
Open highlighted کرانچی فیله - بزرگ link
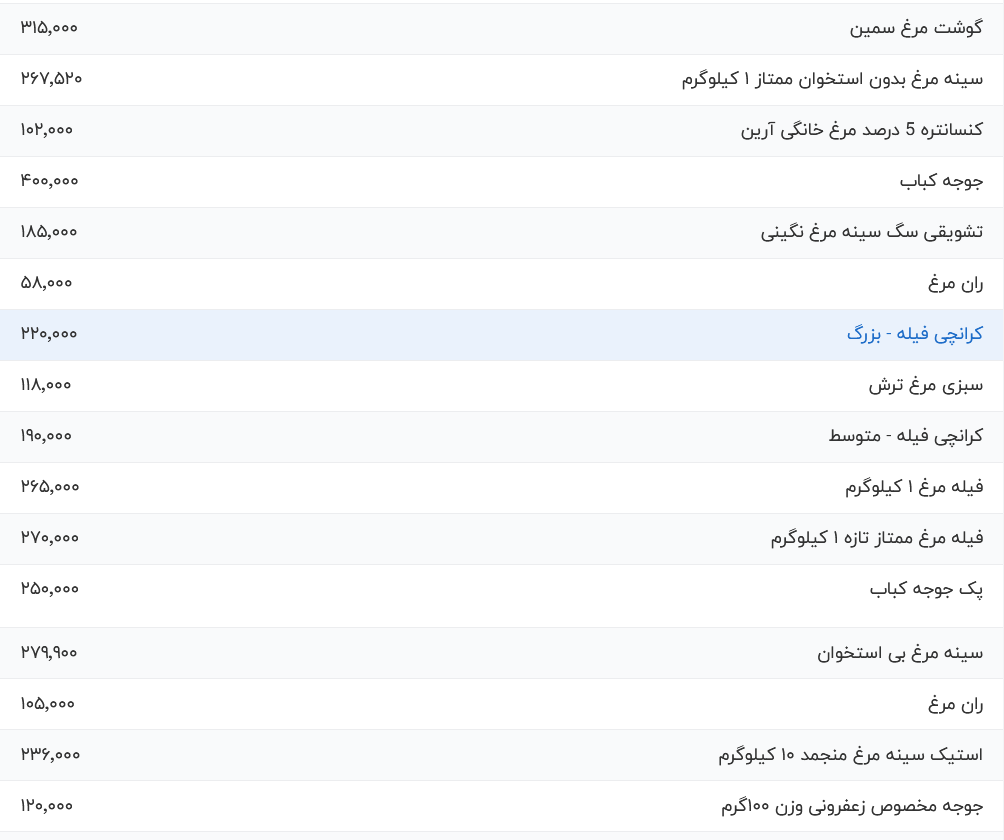click(x=914, y=334)
